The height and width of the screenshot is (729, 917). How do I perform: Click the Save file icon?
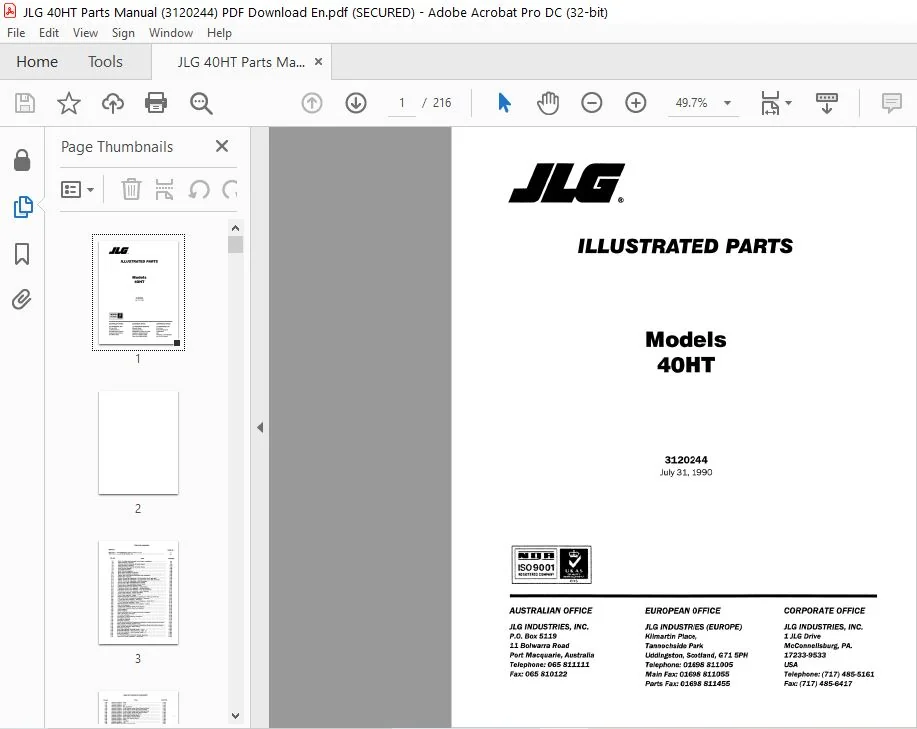pyautogui.click(x=25, y=103)
